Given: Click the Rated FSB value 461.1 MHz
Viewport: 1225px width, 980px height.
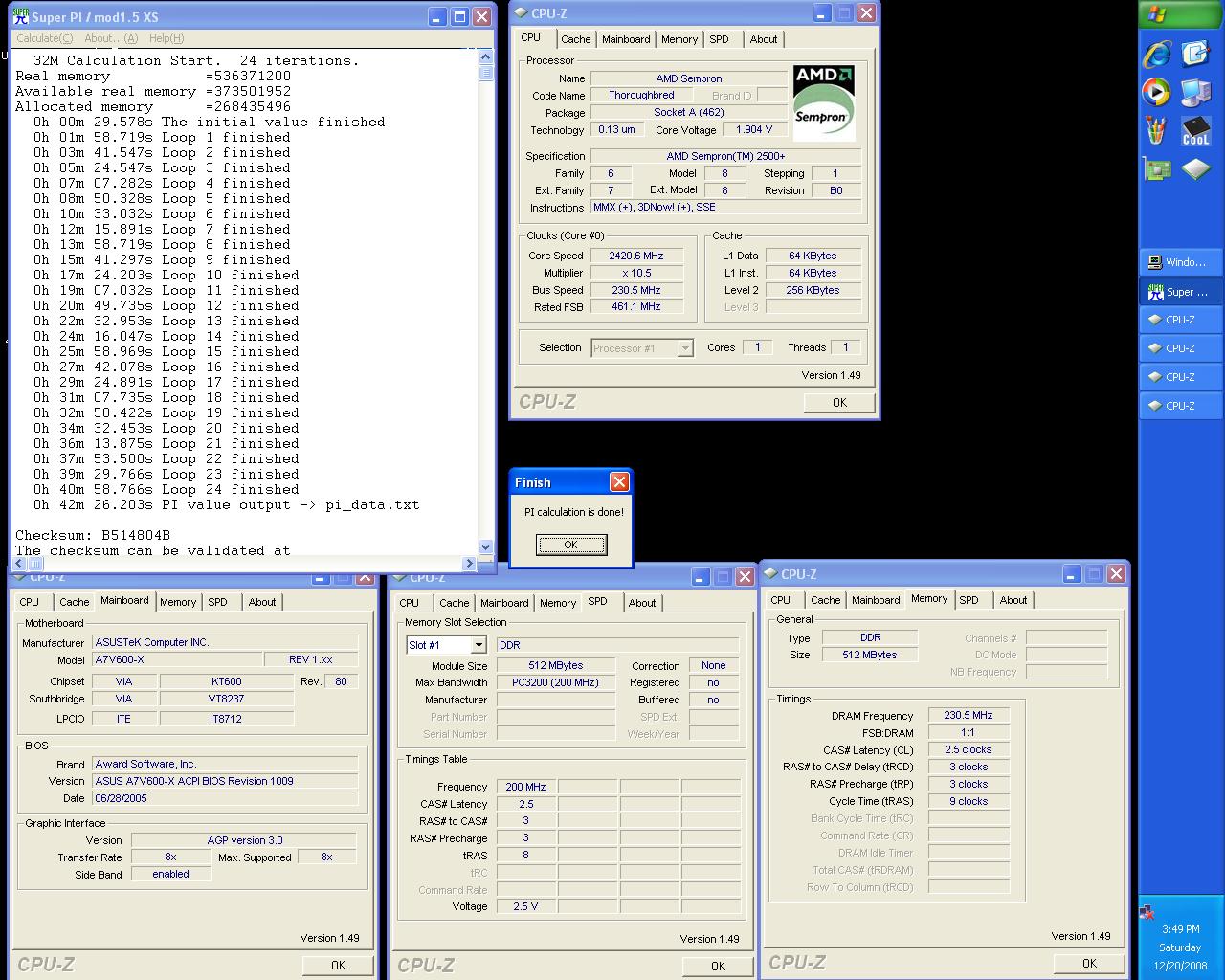Looking at the screenshot, I should (x=636, y=306).
